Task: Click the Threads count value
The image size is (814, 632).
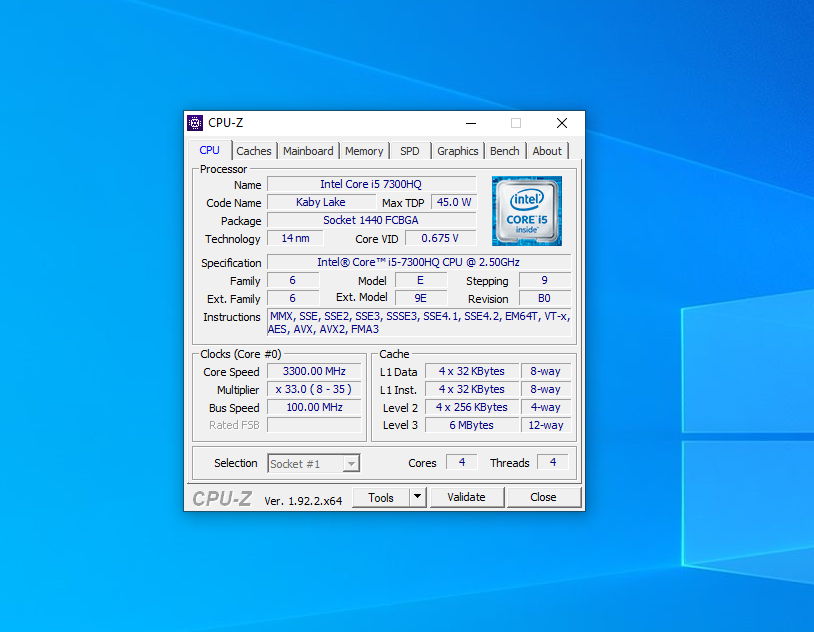Action: tap(553, 462)
